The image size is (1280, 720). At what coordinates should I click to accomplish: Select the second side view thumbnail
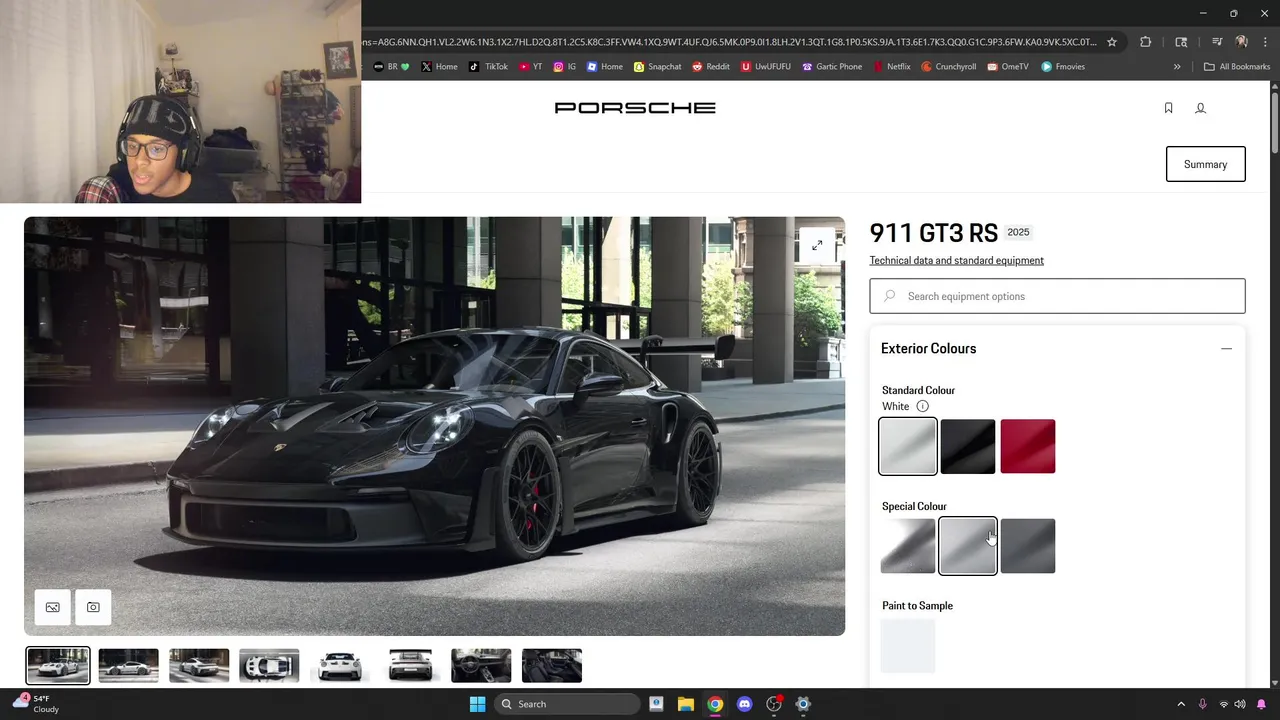click(x=128, y=666)
